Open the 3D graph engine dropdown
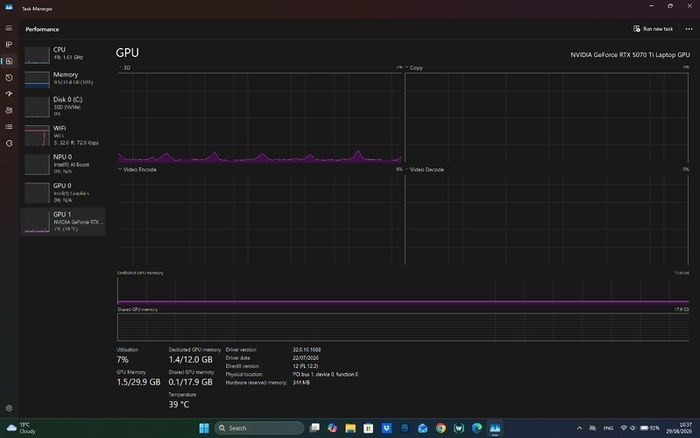The image size is (700, 438). click(x=125, y=68)
